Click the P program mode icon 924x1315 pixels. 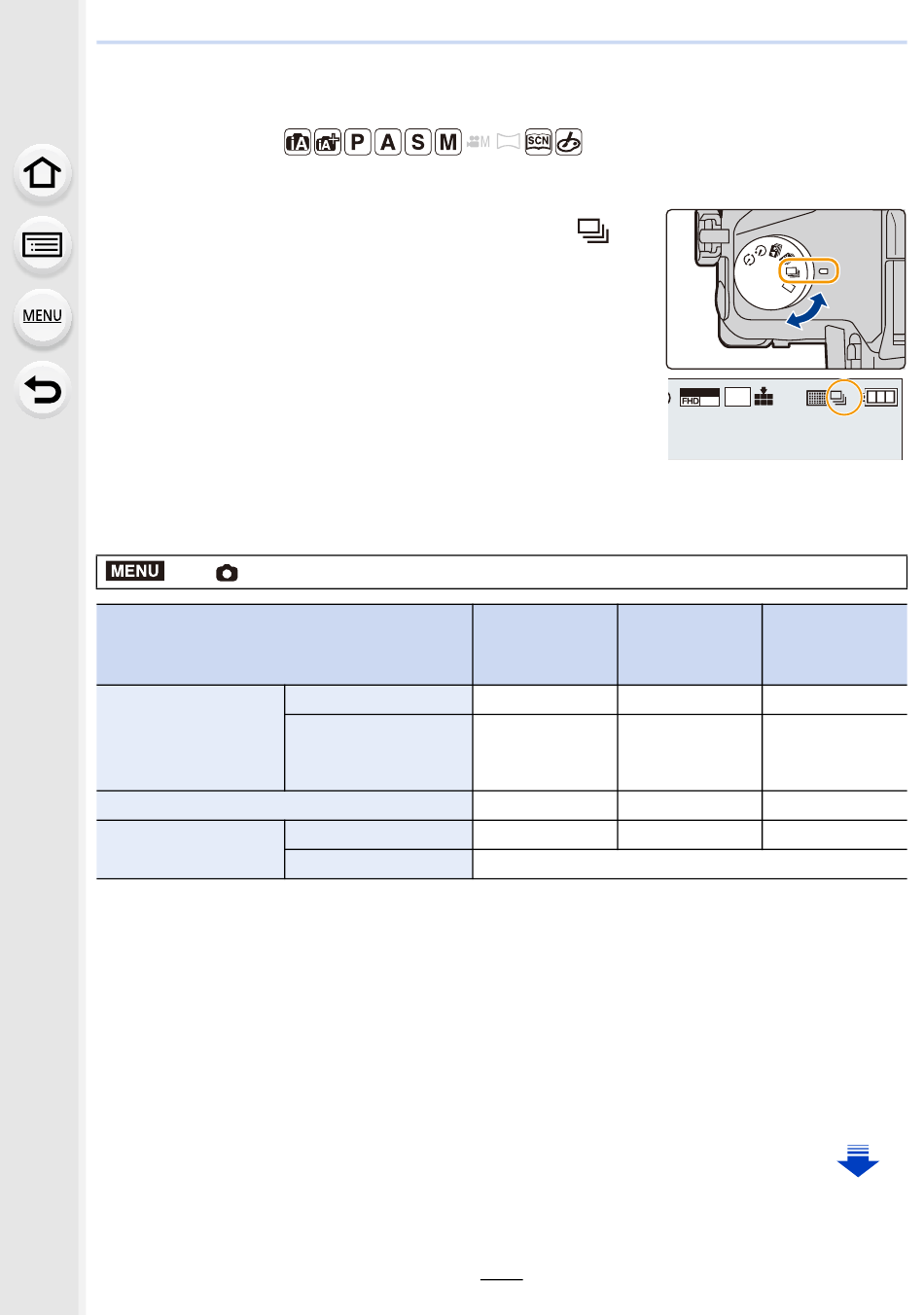(358, 142)
